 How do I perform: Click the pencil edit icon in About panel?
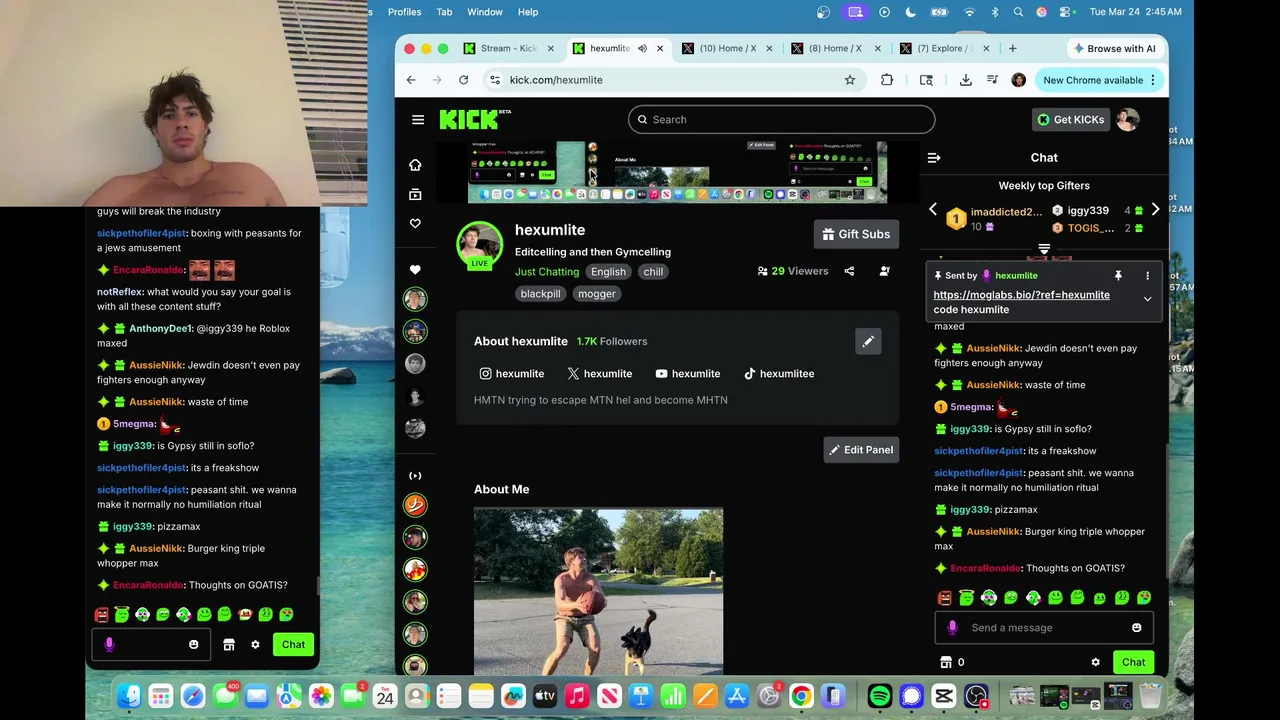(868, 342)
